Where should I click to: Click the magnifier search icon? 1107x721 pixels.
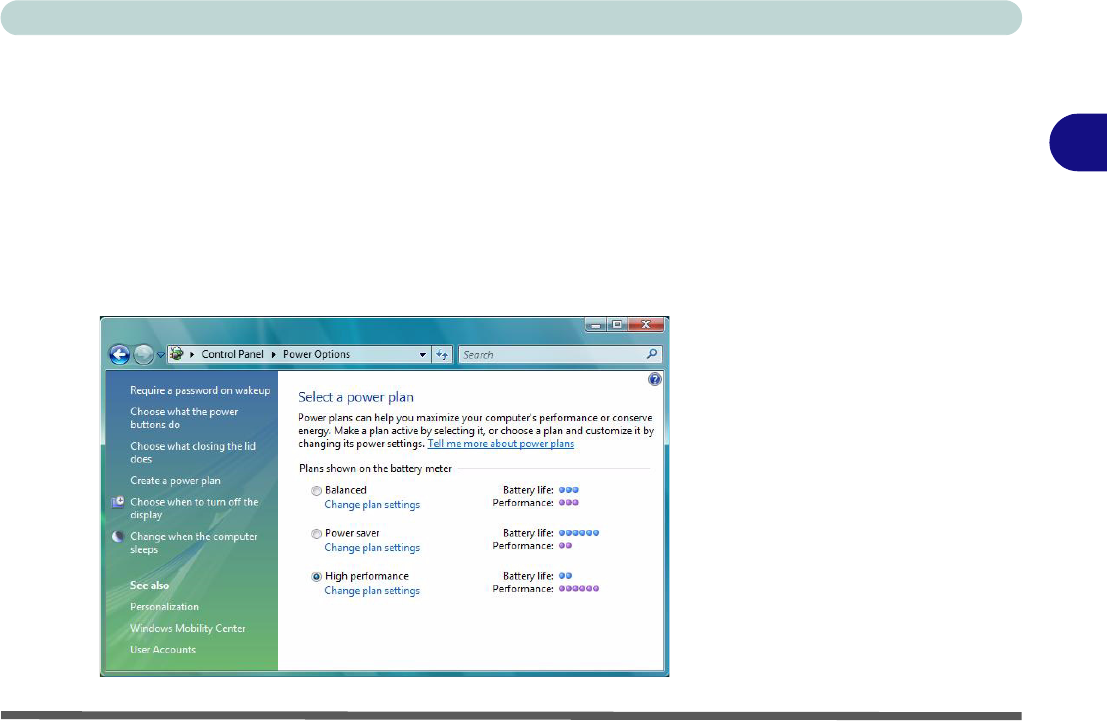652,354
